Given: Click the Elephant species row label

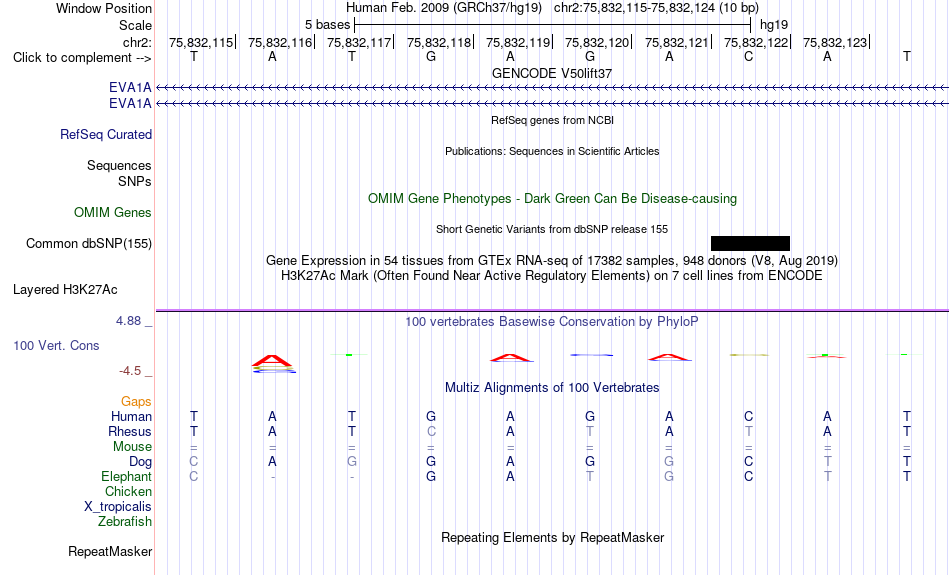Looking at the screenshot, I should [126, 476].
